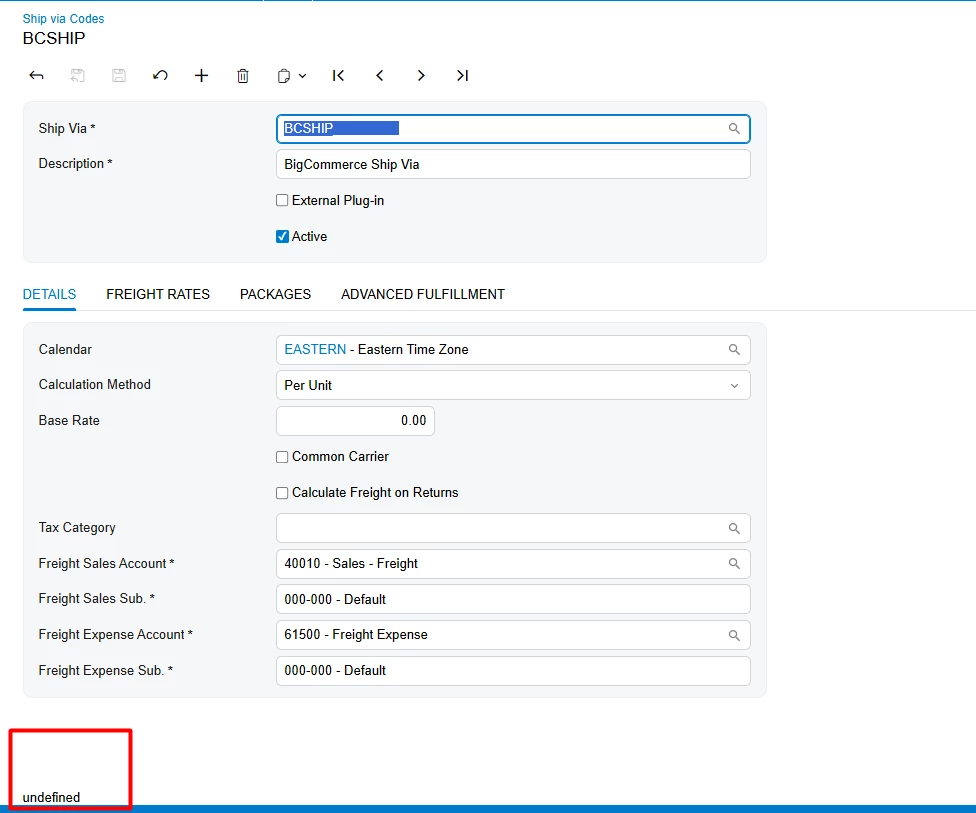
Task: Click inside the Base Rate input field
Action: (355, 421)
